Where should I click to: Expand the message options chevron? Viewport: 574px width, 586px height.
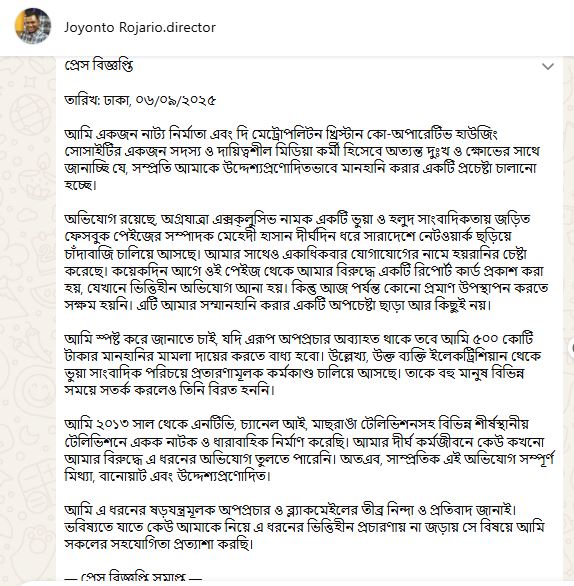click(x=547, y=67)
